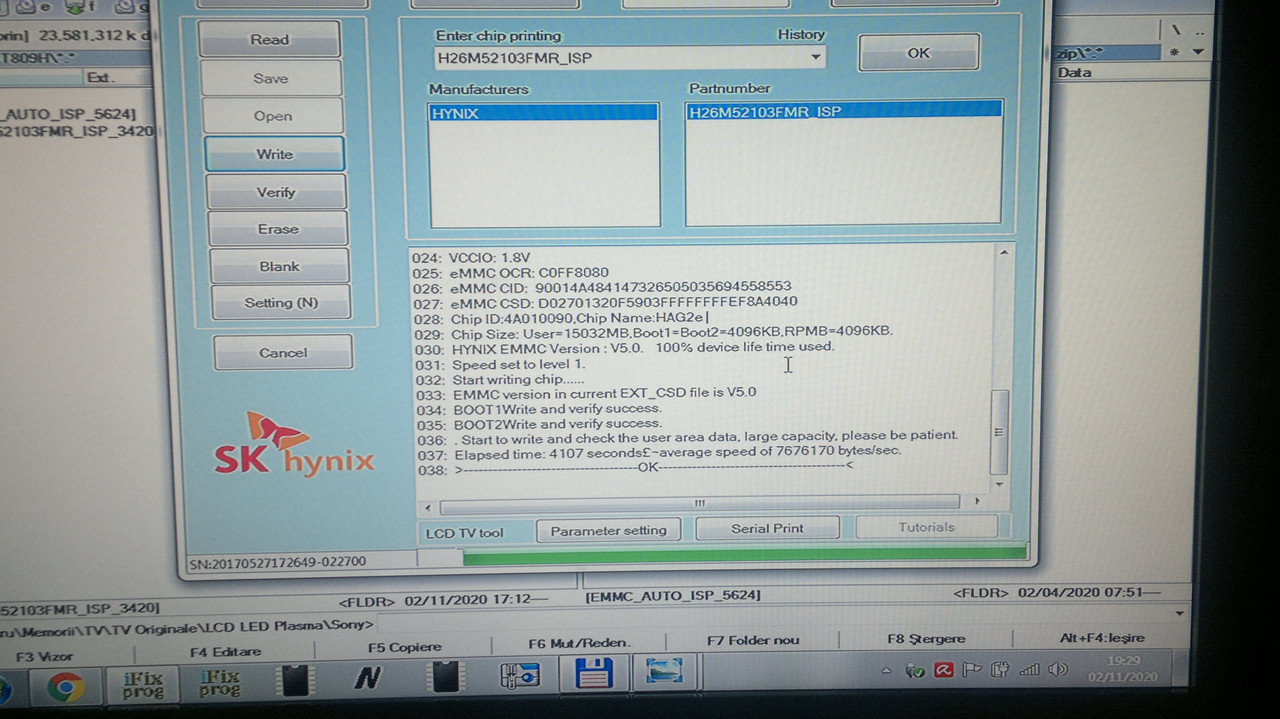Select H26M52103FMR_ISP in Partnumber list
Screen dimensions: 1280x719
point(844,111)
